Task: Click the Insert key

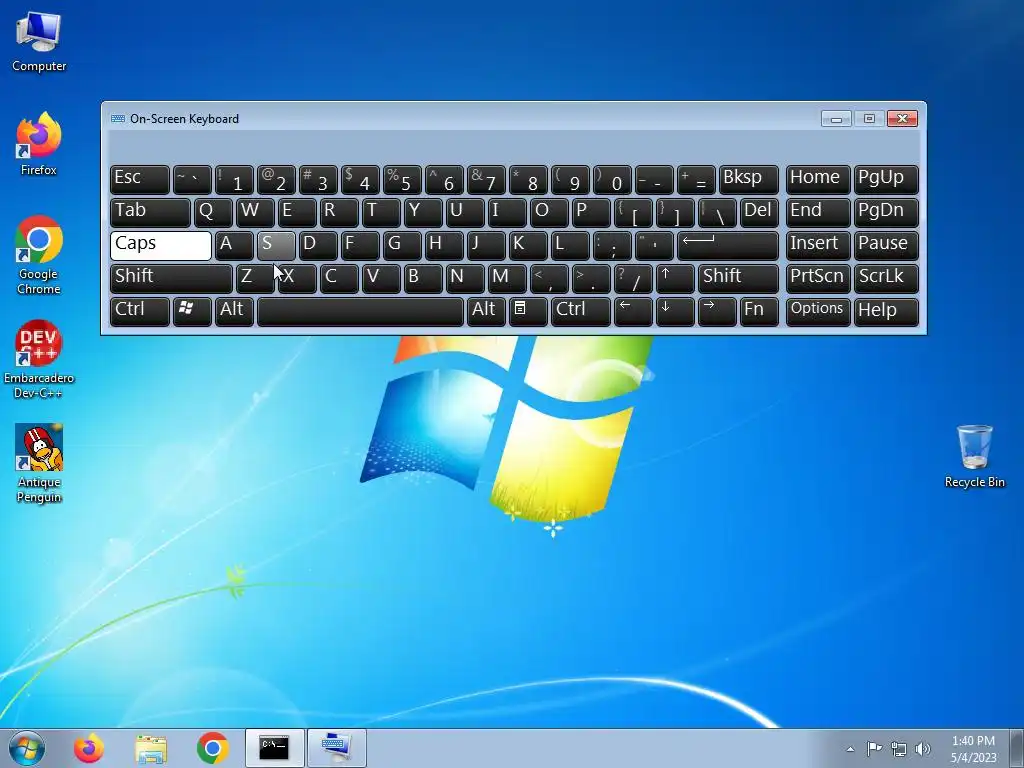Action: pyautogui.click(x=818, y=246)
